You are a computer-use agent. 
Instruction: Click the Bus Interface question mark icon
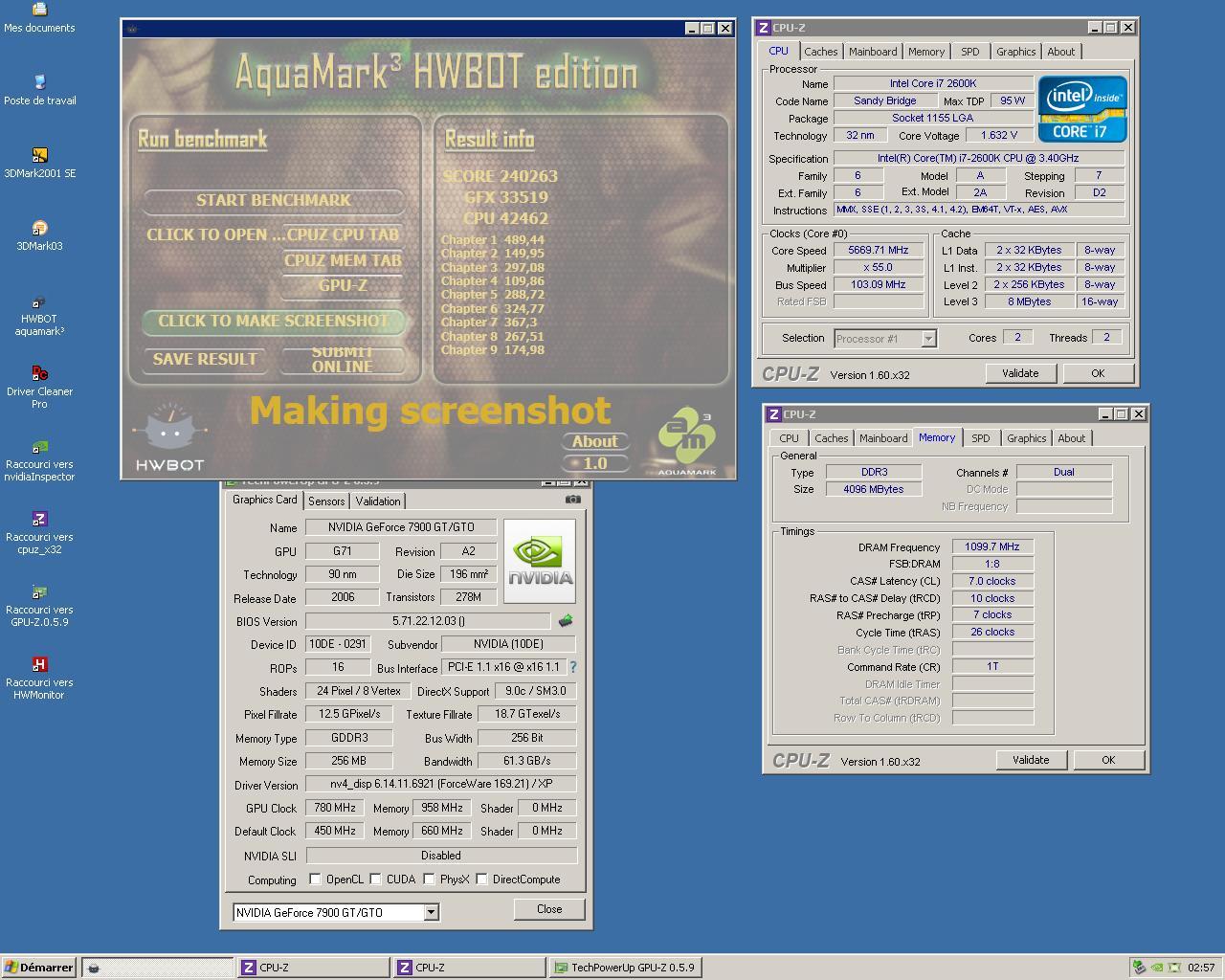pos(573,667)
